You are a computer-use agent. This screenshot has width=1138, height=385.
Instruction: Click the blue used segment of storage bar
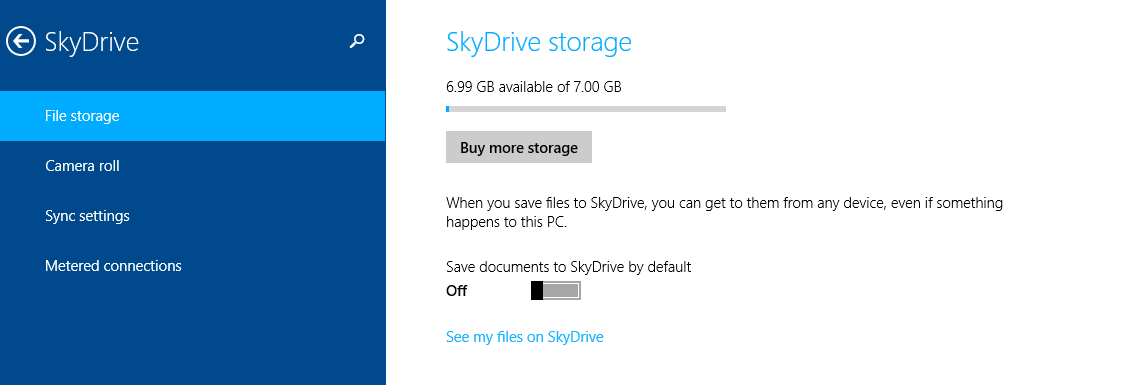448,109
